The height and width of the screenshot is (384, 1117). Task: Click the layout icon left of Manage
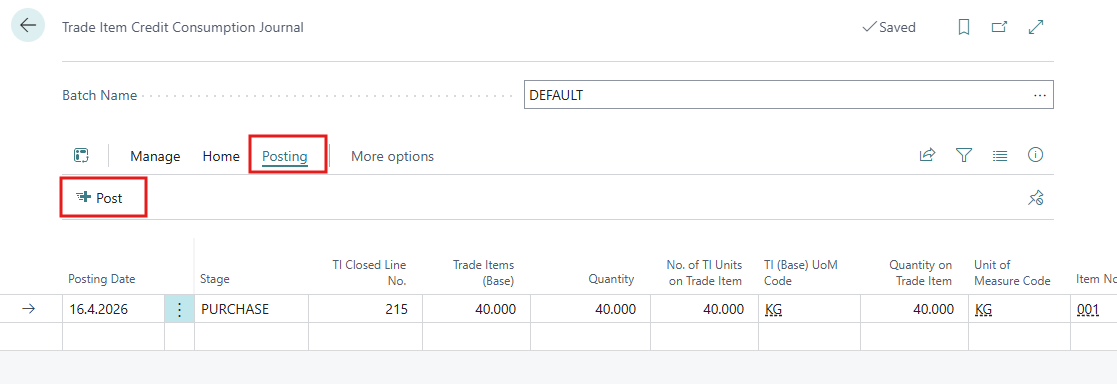[81, 155]
